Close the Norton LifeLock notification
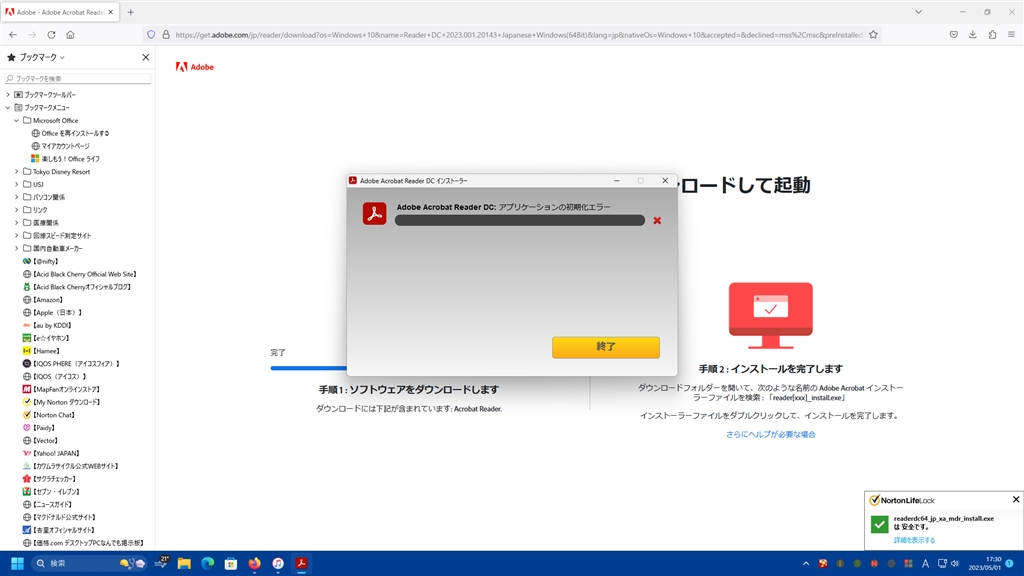Image resolution: width=1024 pixels, height=576 pixels. [x=1016, y=500]
